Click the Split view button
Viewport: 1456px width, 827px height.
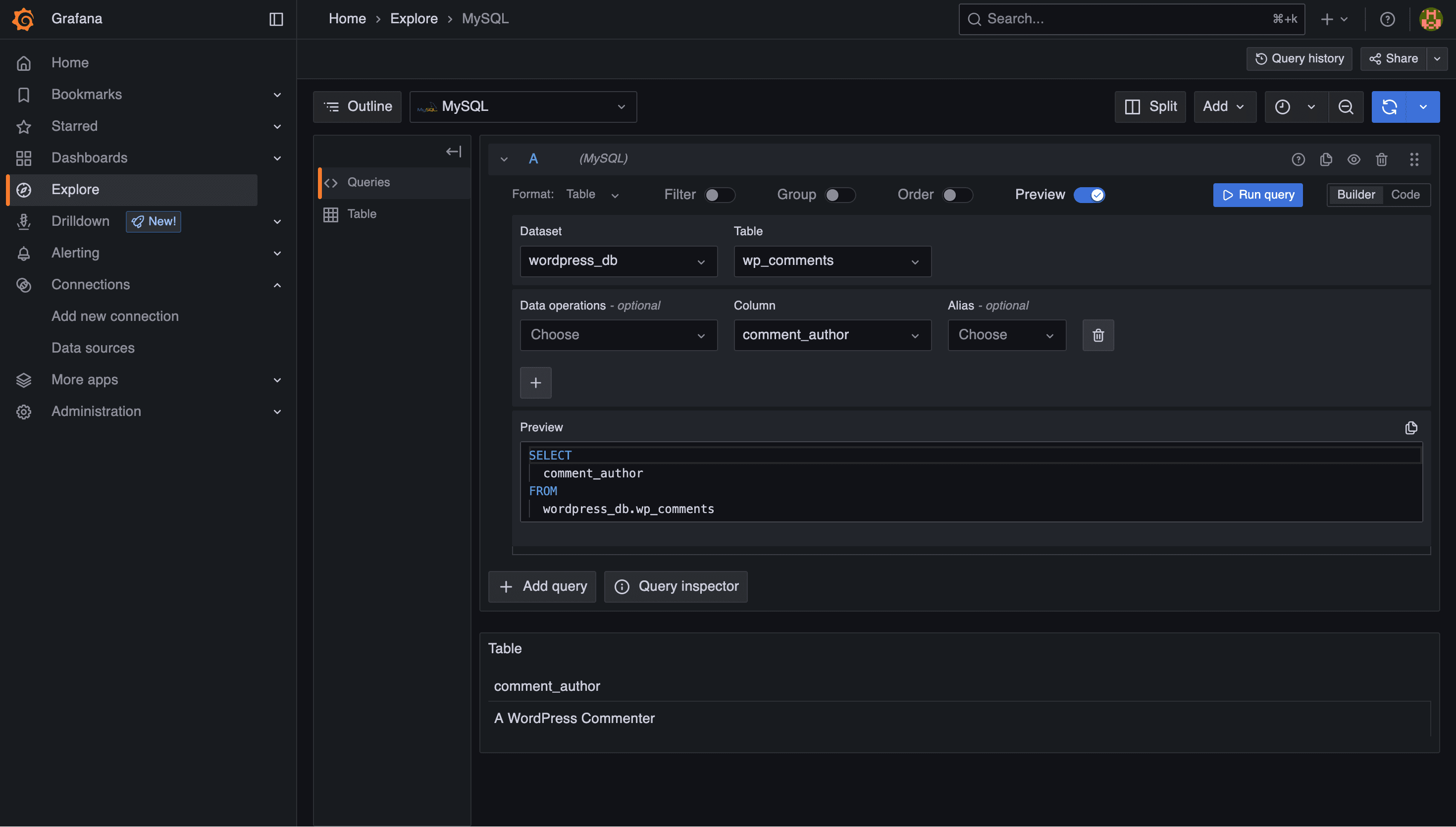(1150, 107)
